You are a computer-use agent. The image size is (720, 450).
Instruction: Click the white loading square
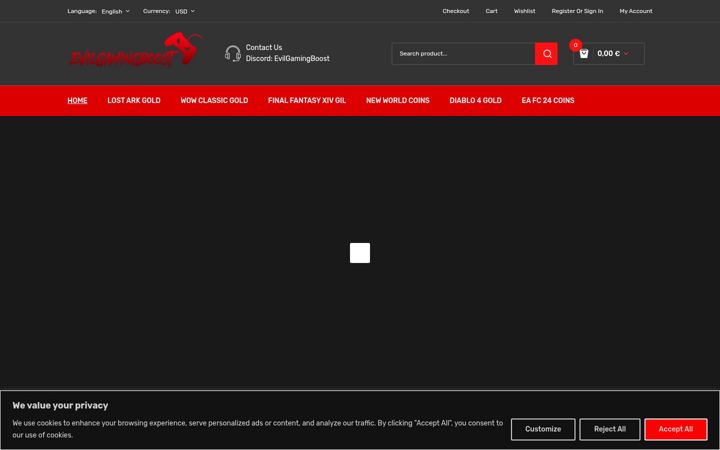coord(360,253)
